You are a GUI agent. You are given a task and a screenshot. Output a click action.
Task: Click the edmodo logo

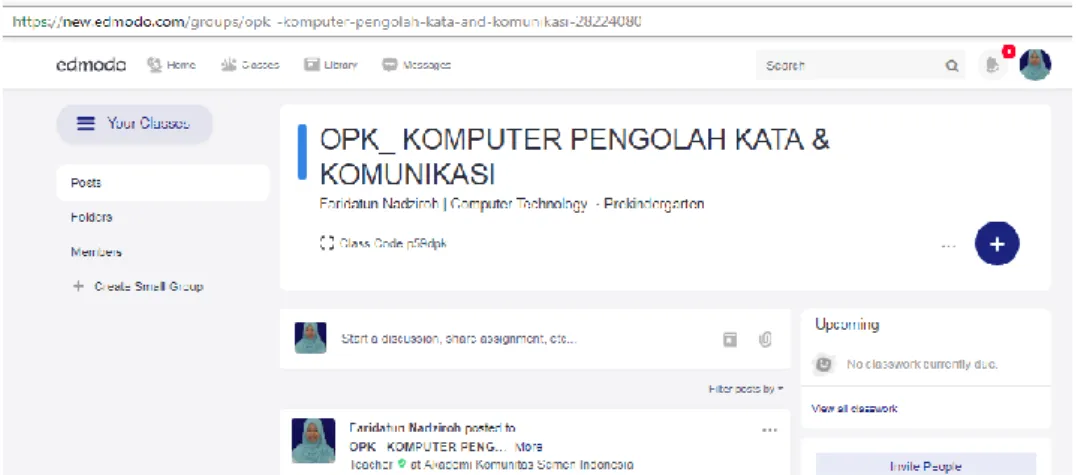pos(91,65)
